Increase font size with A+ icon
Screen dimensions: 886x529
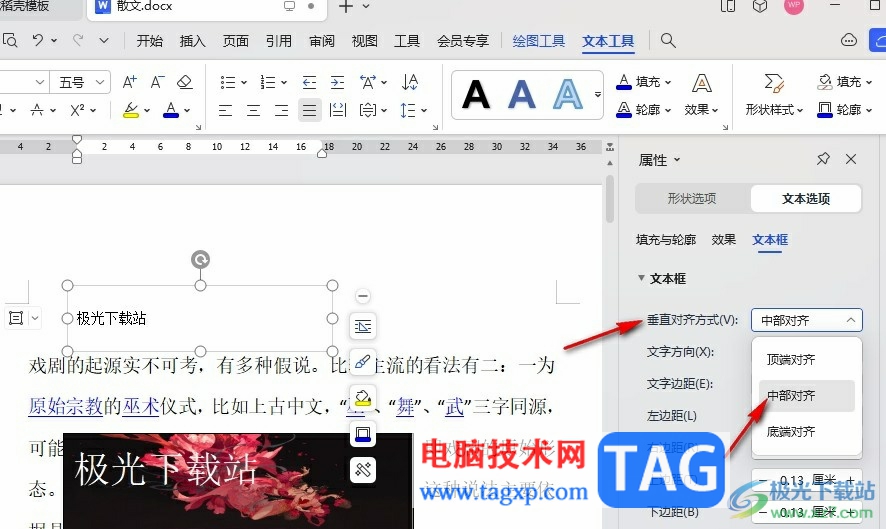129,83
